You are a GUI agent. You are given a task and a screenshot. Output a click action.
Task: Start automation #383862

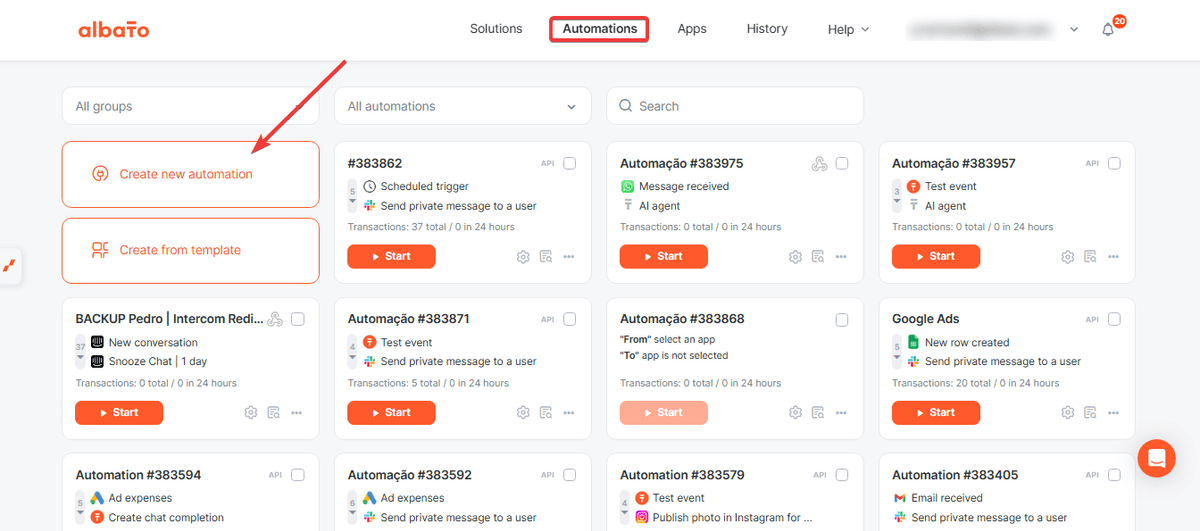[x=391, y=257]
